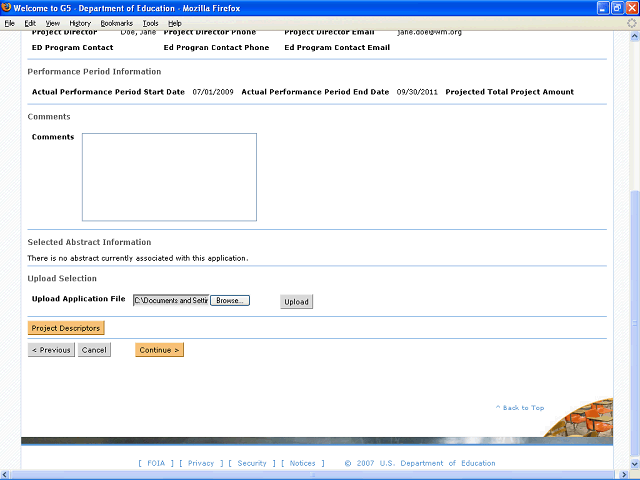Viewport: 640px width, 480px height.
Task: Click the Selected Abstract Information heading
Action: (x=89, y=242)
